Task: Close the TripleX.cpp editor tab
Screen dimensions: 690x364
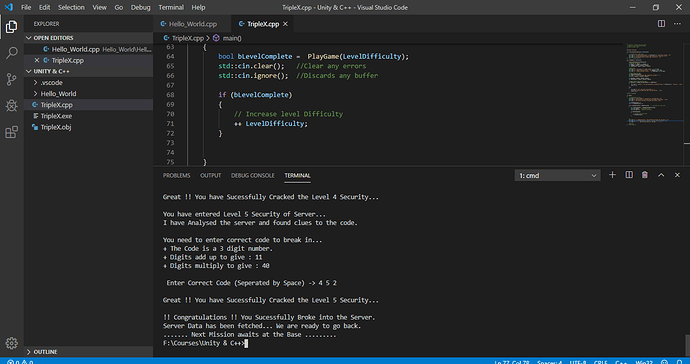Action: [285, 24]
